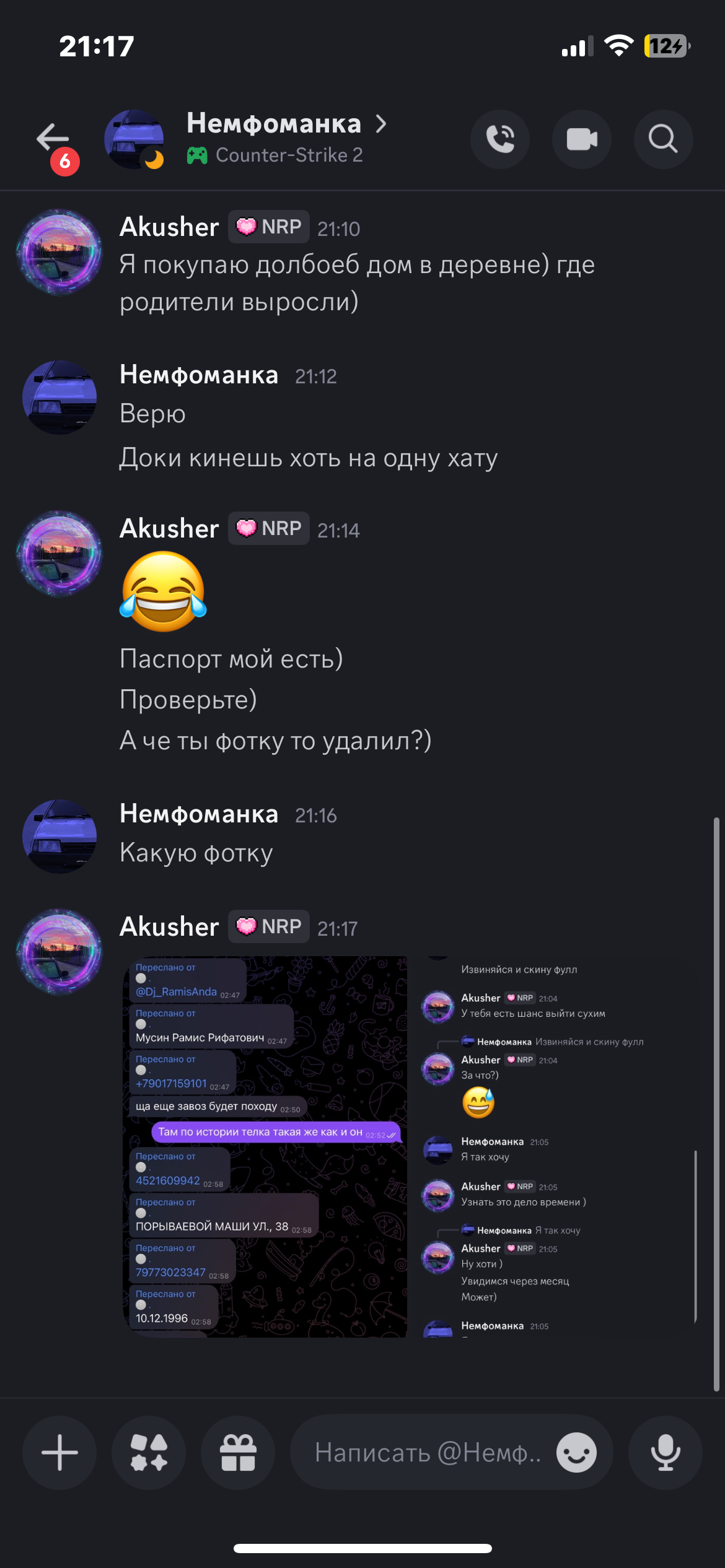Tap Akusher's avatar beside 21:17 message
The image size is (725, 1568).
point(59,952)
